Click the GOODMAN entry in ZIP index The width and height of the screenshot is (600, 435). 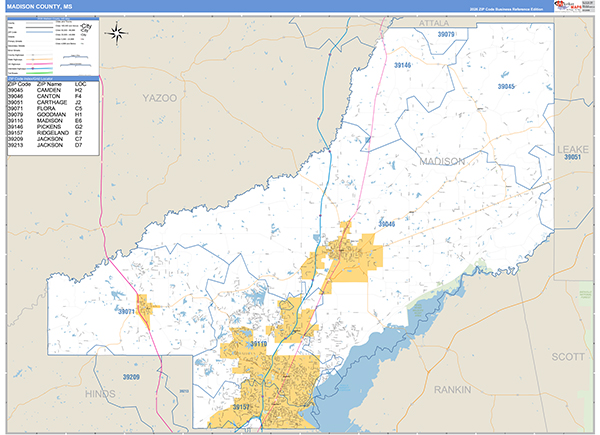(52, 116)
